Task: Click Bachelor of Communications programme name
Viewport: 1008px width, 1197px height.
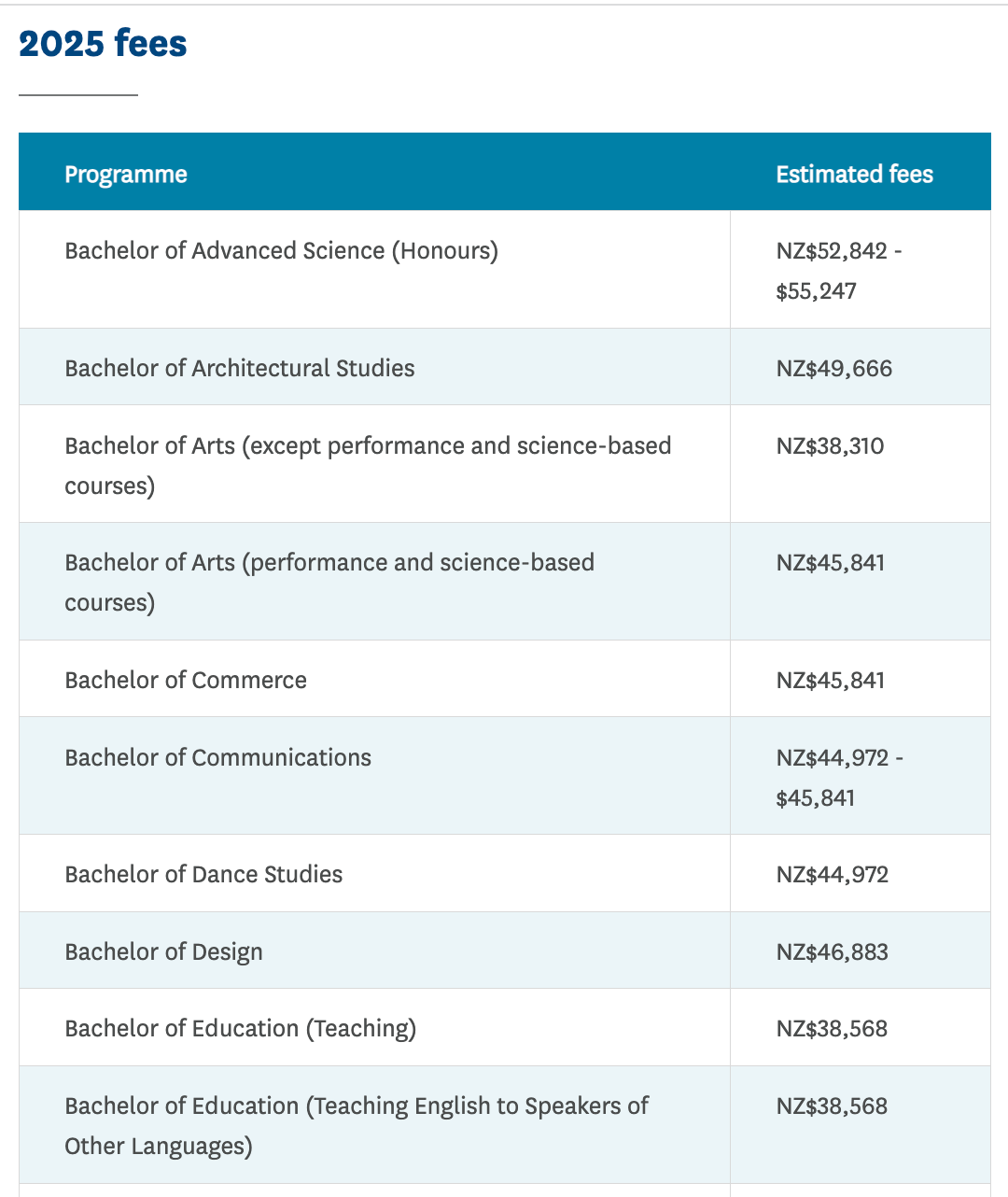Action: pyautogui.click(x=217, y=758)
